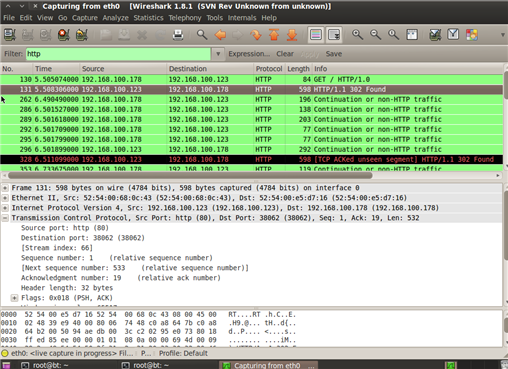Zoom in on packet text
Image resolution: width=508 pixels, height=369 pixels.
(x=357, y=35)
